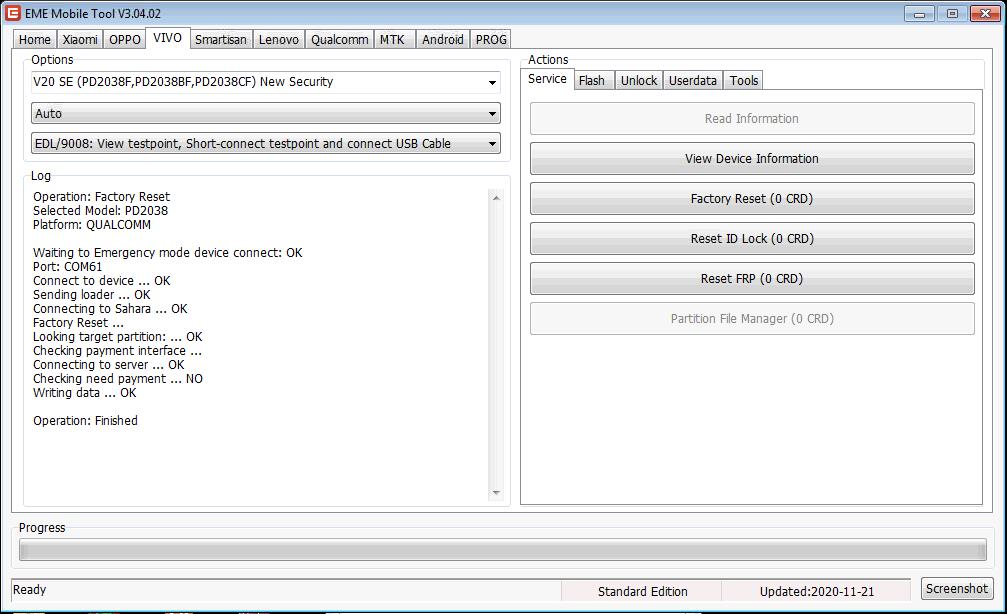Click 'Platform: QUALCOMM' log line
Viewport: 1007px width, 614px height.
[x=92, y=225]
